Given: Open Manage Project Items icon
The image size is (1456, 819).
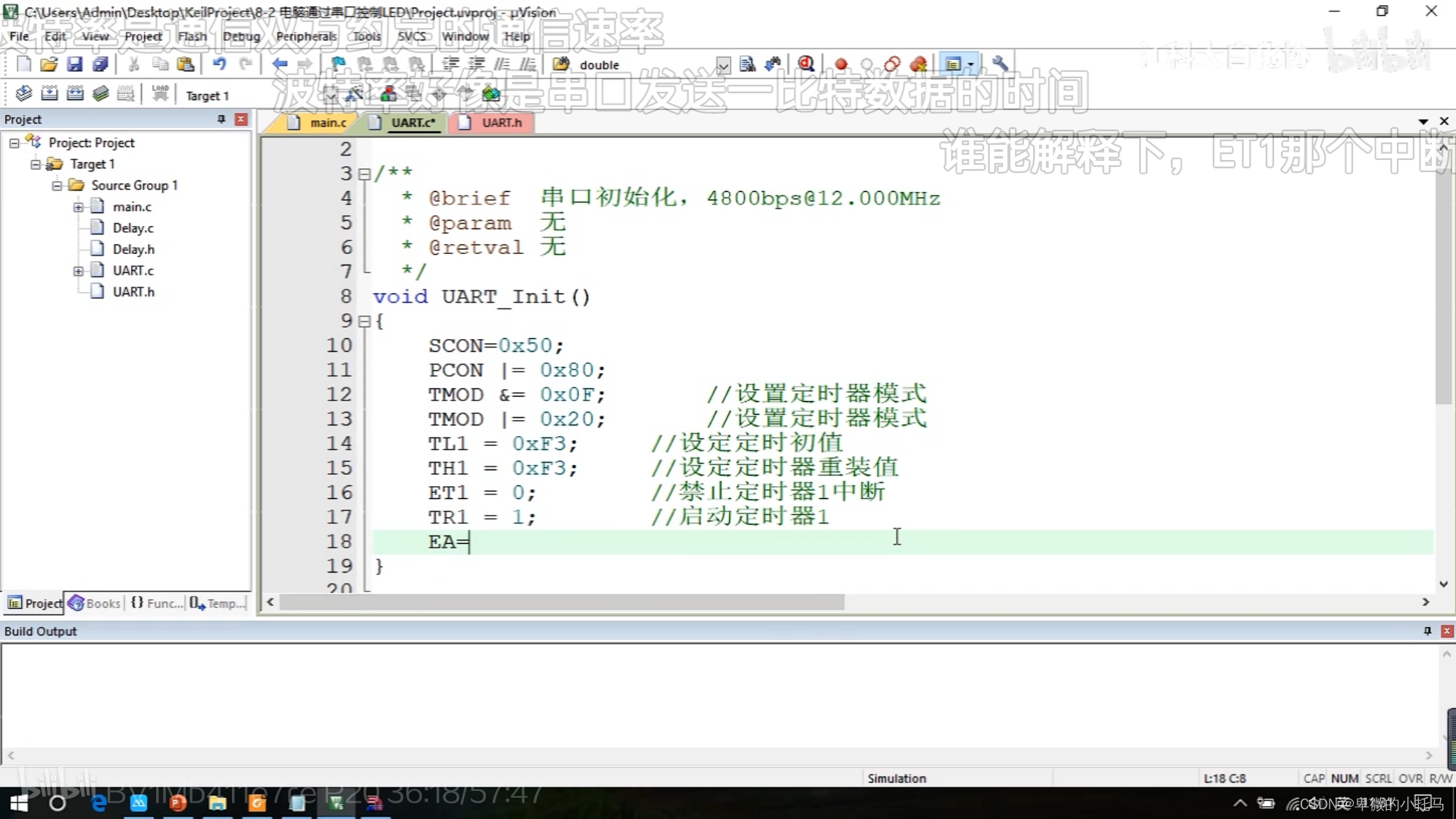Looking at the screenshot, I should [x=389, y=94].
